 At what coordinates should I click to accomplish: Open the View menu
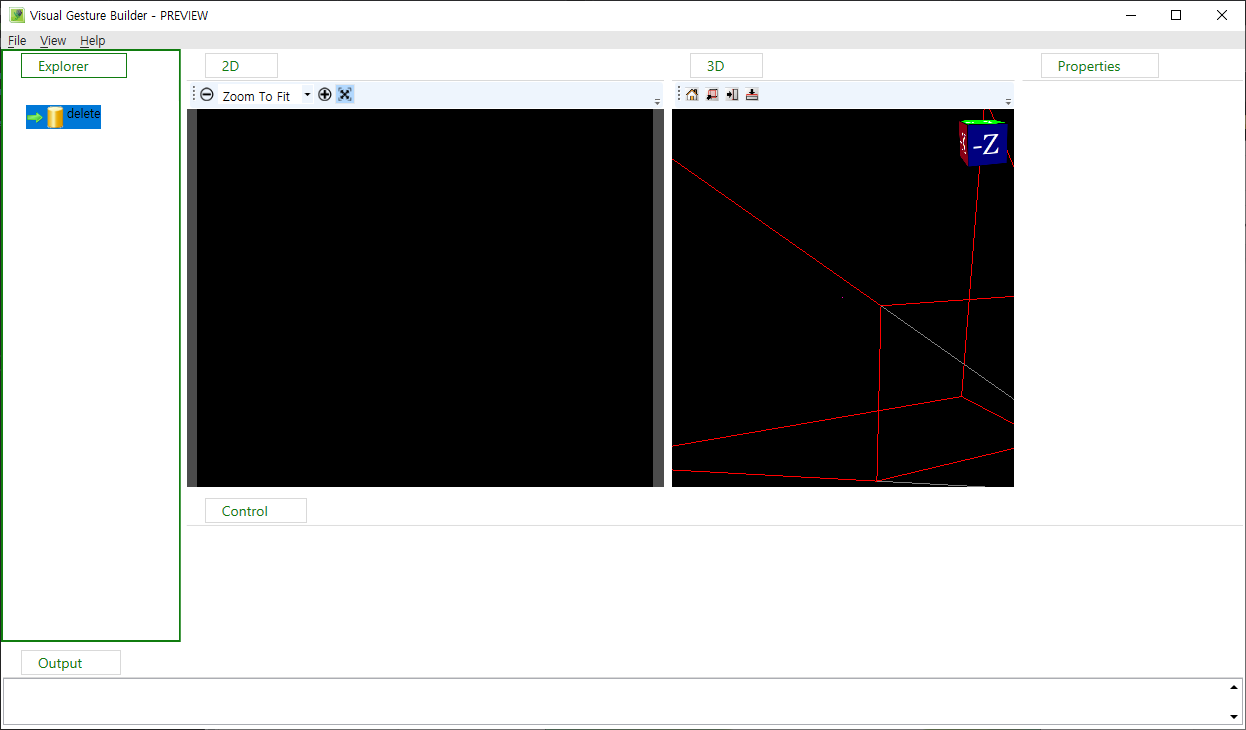point(53,41)
